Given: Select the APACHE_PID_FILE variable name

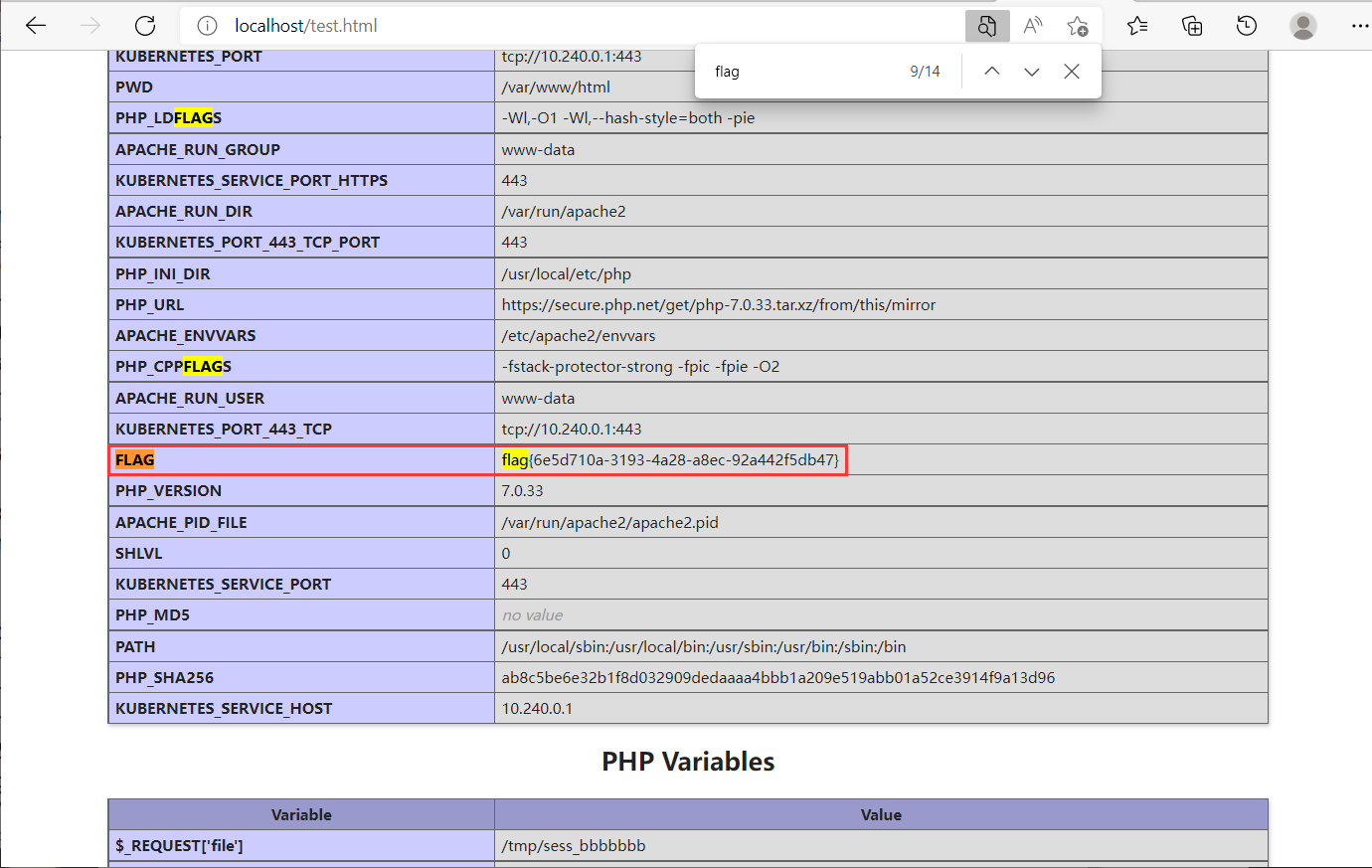Looking at the screenshot, I should [x=181, y=523].
